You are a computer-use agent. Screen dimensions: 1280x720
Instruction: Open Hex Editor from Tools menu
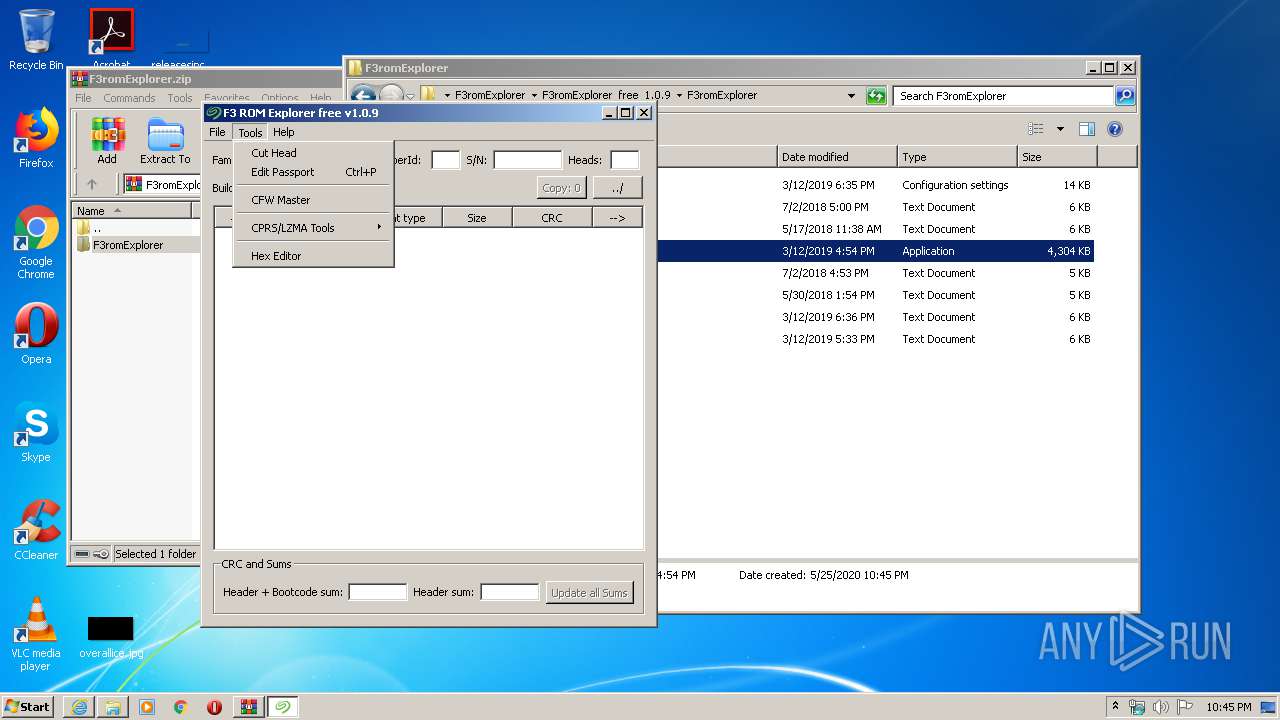coord(313,256)
